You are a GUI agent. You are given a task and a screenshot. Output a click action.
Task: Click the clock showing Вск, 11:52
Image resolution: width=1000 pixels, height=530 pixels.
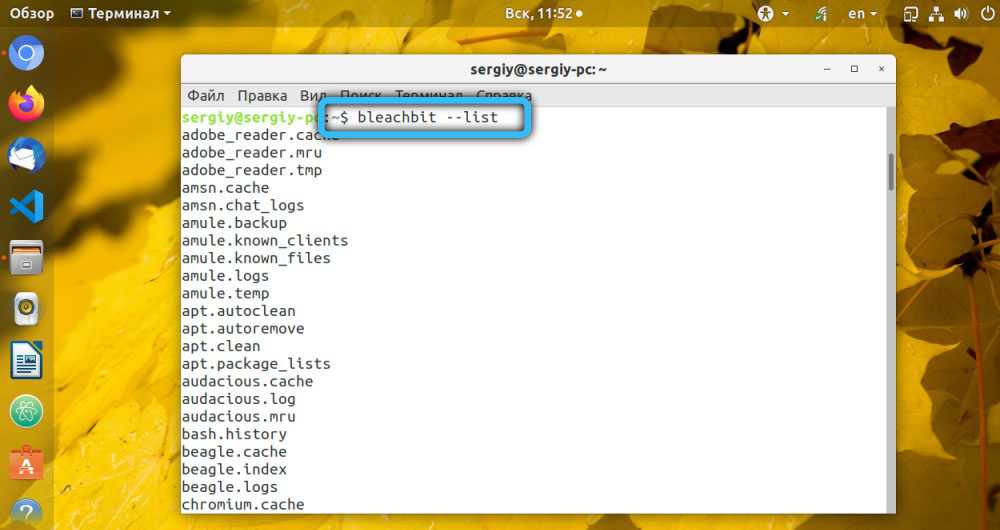(x=540, y=14)
